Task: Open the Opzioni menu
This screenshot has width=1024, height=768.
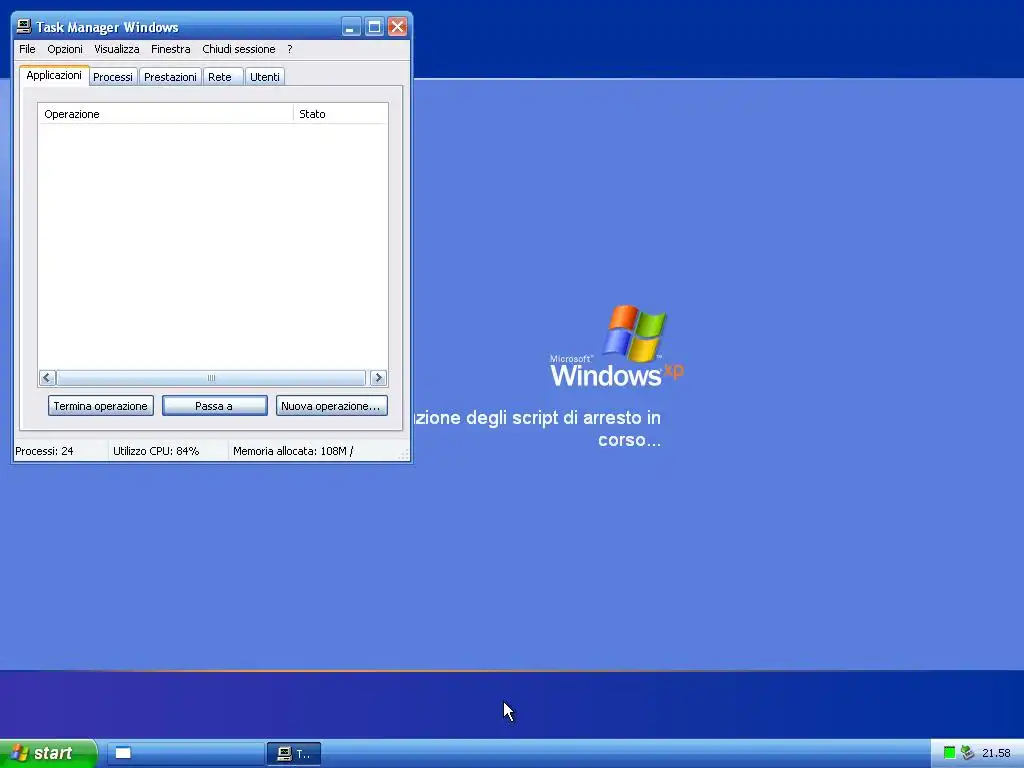Action: coord(65,49)
